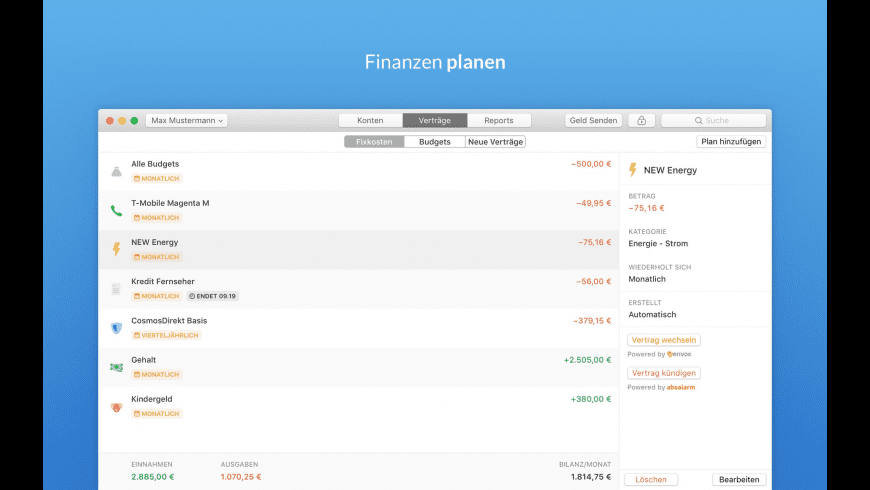Click the green maximize window button
Image resolution: width=870 pixels, height=490 pixels.
click(134, 120)
